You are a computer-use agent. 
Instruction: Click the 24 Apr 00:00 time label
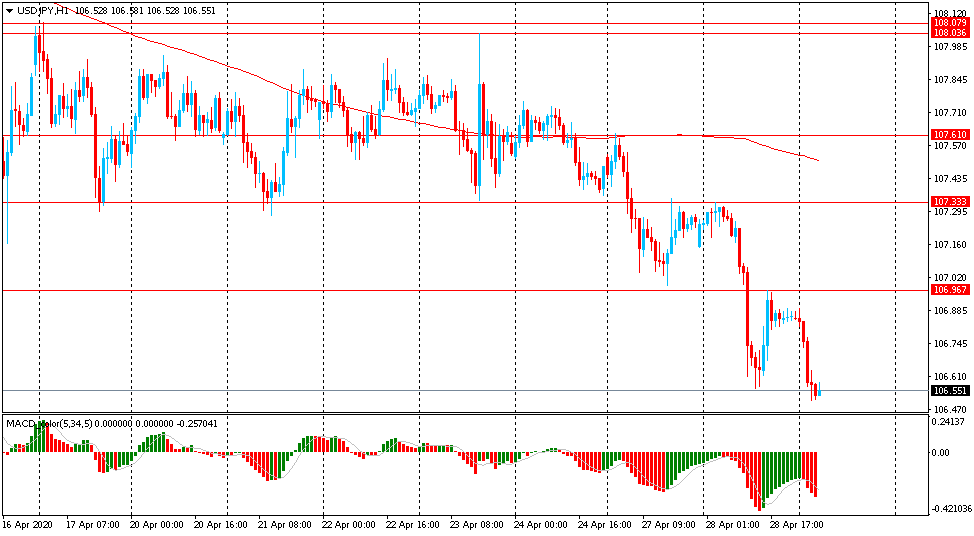(540, 525)
